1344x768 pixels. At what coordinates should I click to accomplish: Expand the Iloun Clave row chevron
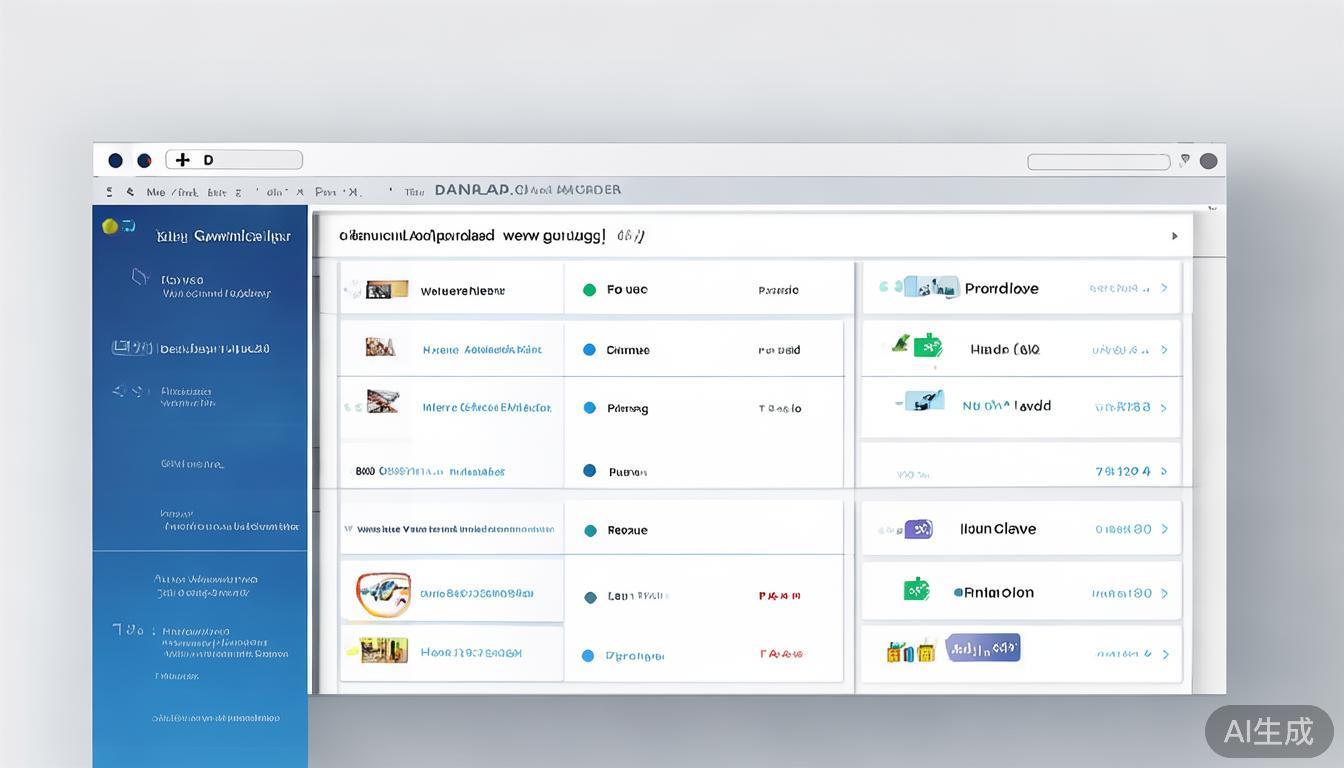click(1164, 529)
